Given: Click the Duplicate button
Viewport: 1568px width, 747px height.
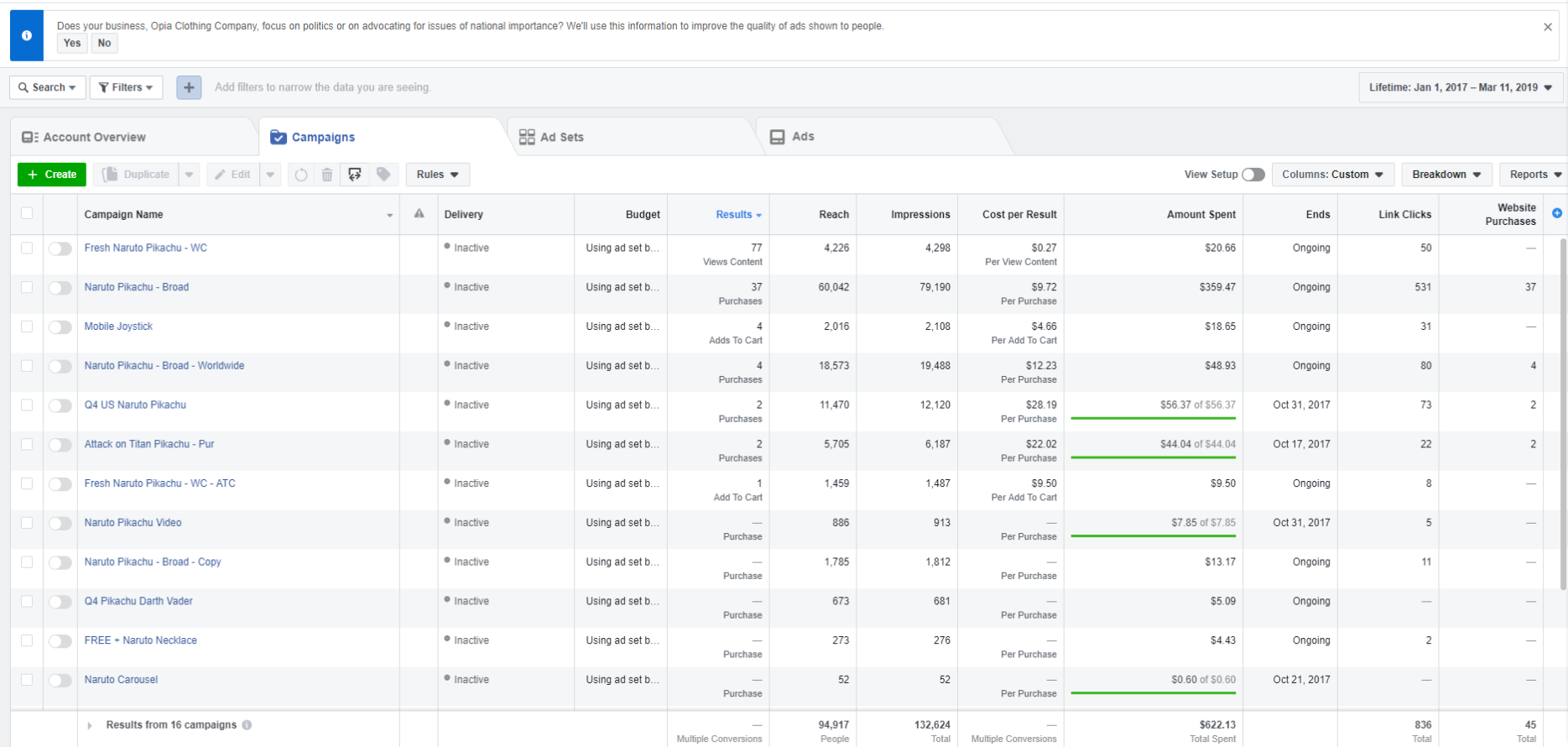Looking at the screenshot, I should tap(137, 175).
